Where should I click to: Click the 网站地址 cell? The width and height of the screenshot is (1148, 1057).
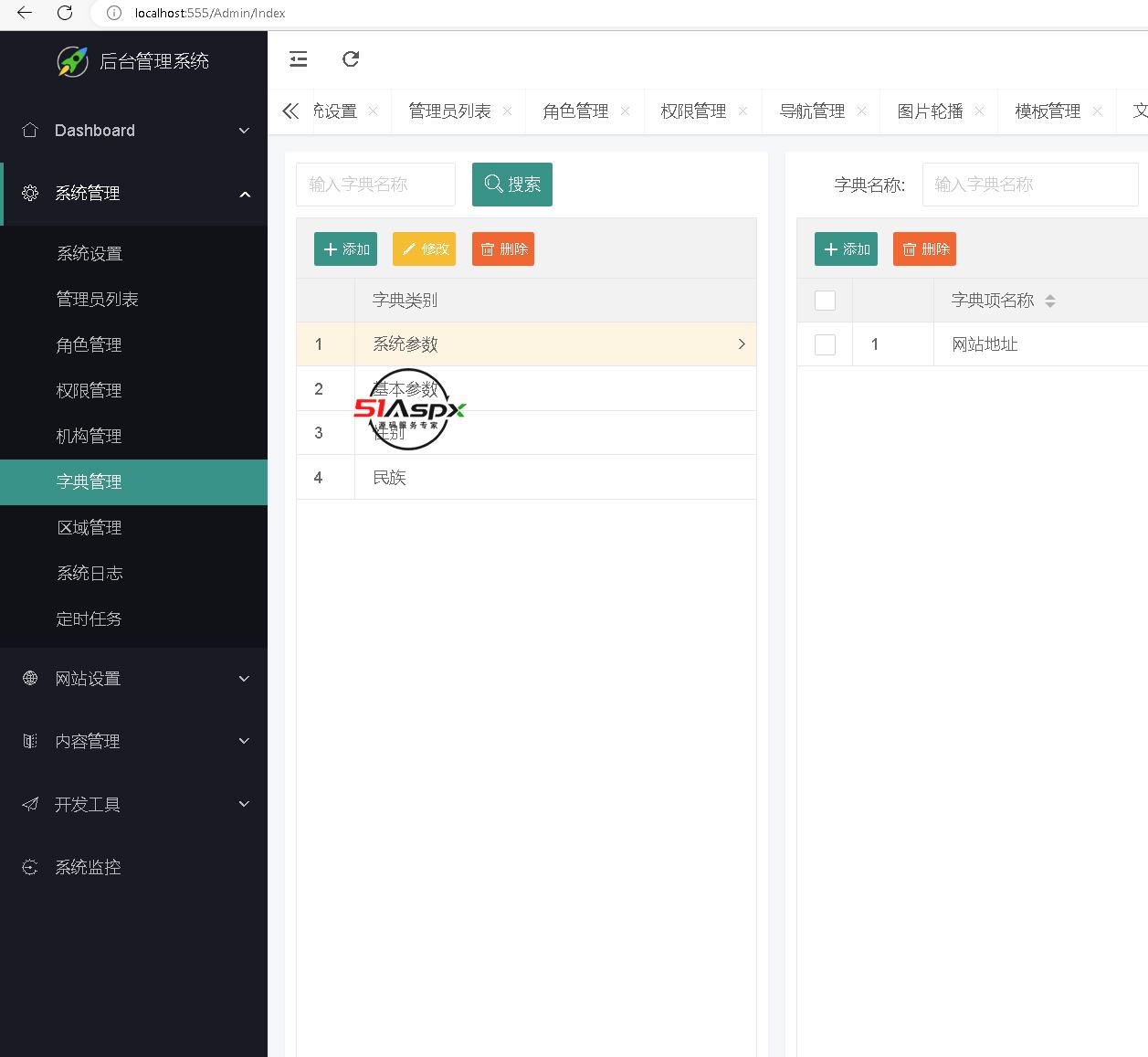click(985, 344)
